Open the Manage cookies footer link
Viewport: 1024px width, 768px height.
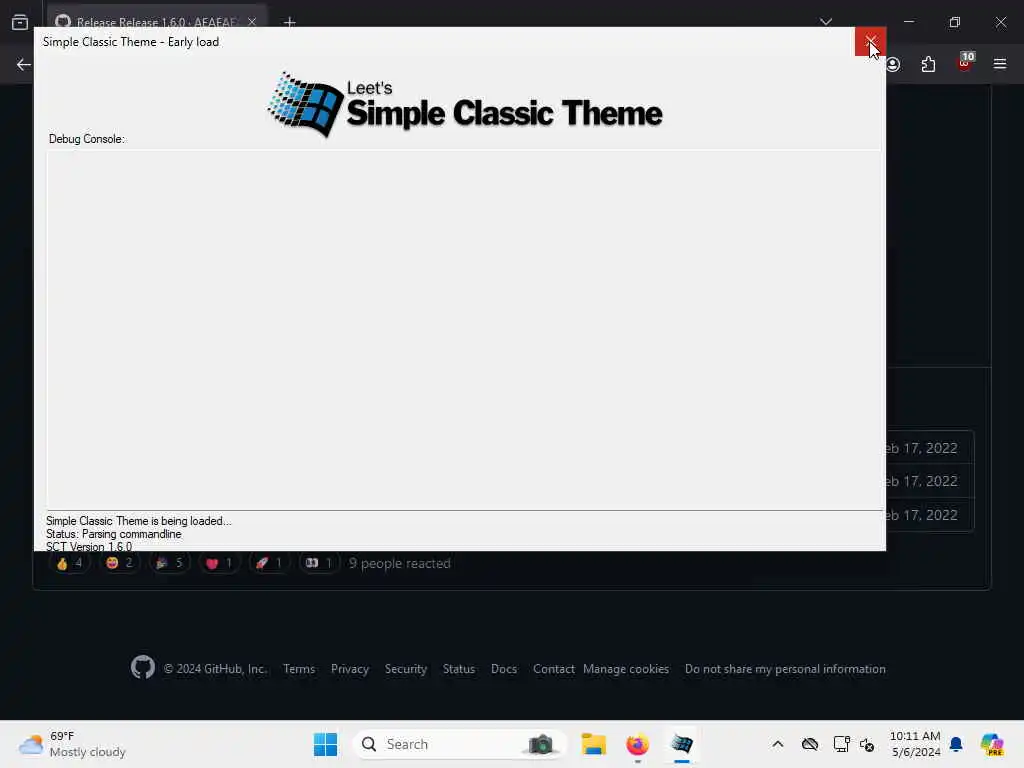[626, 669]
